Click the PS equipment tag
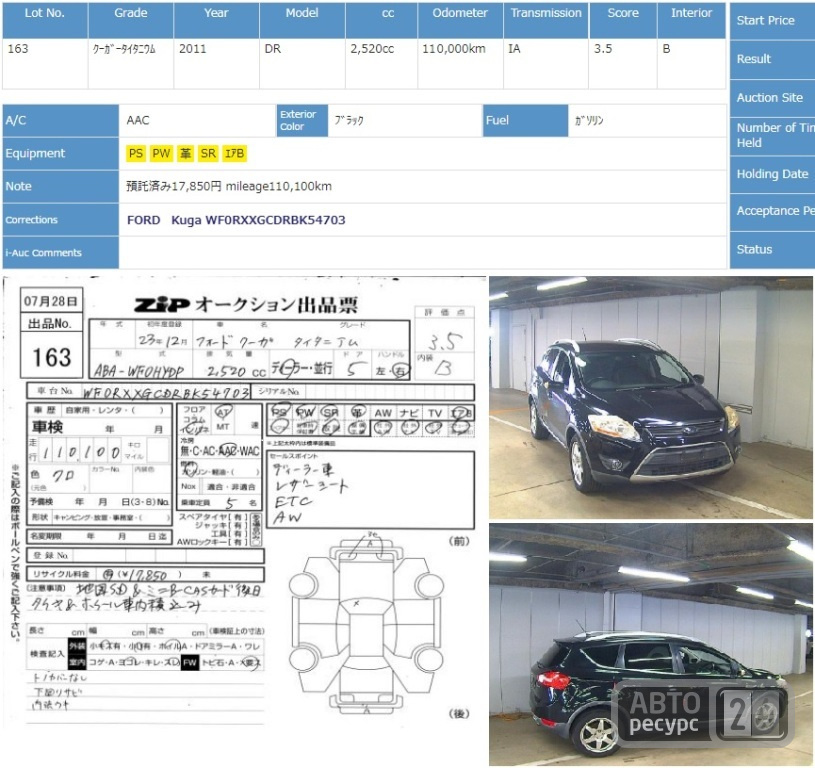The height and width of the screenshot is (768, 815). click(136, 153)
